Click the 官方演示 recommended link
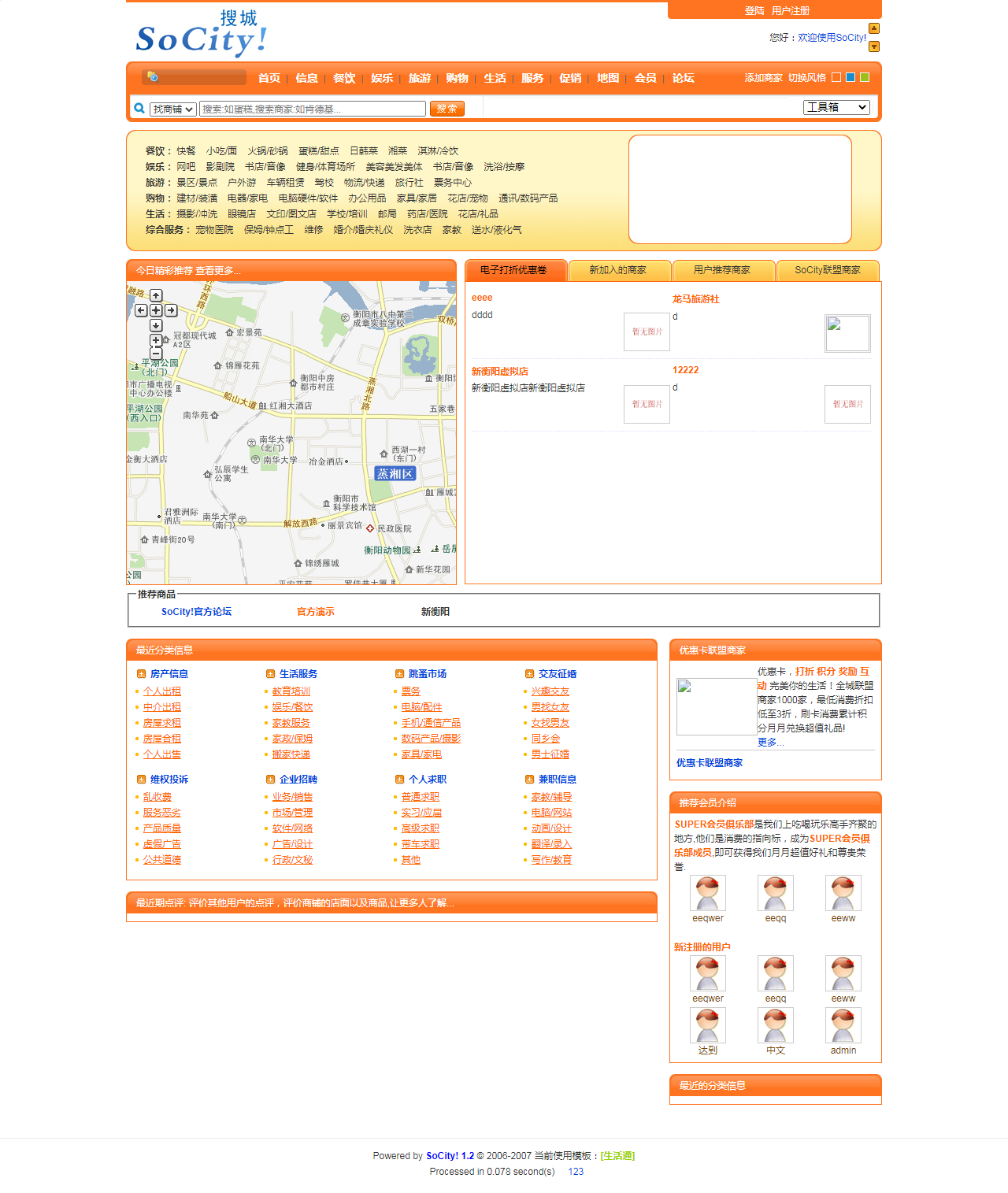This screenshot has height=1193, width=1008. (x=316, y=612)
